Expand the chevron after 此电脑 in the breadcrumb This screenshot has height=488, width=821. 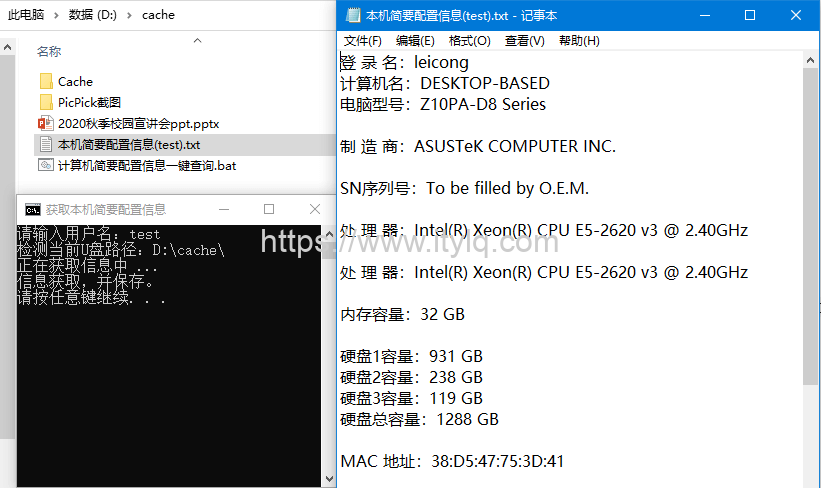click(56, 15)
